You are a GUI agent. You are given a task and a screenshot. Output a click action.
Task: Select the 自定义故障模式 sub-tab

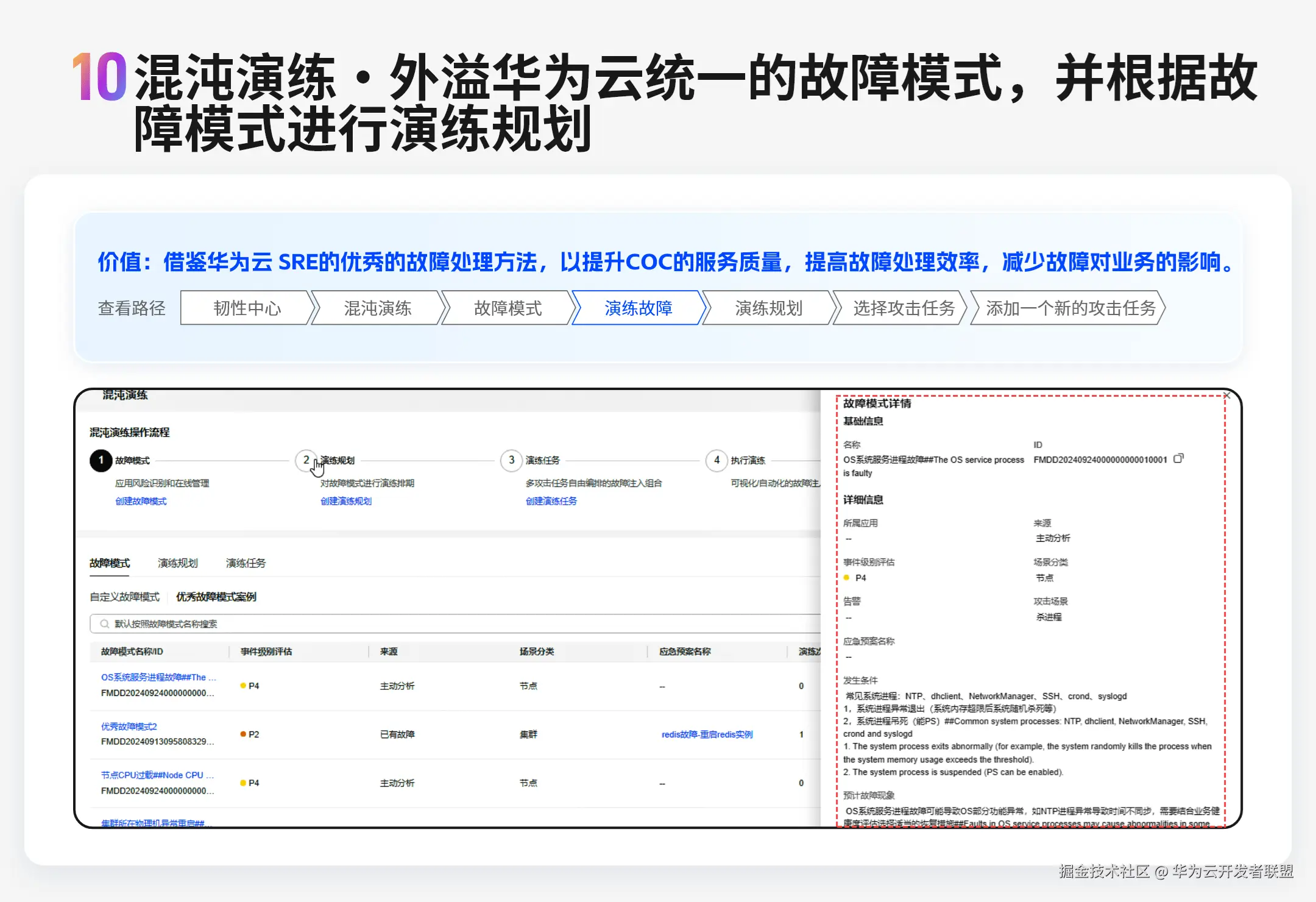(124, 597)
